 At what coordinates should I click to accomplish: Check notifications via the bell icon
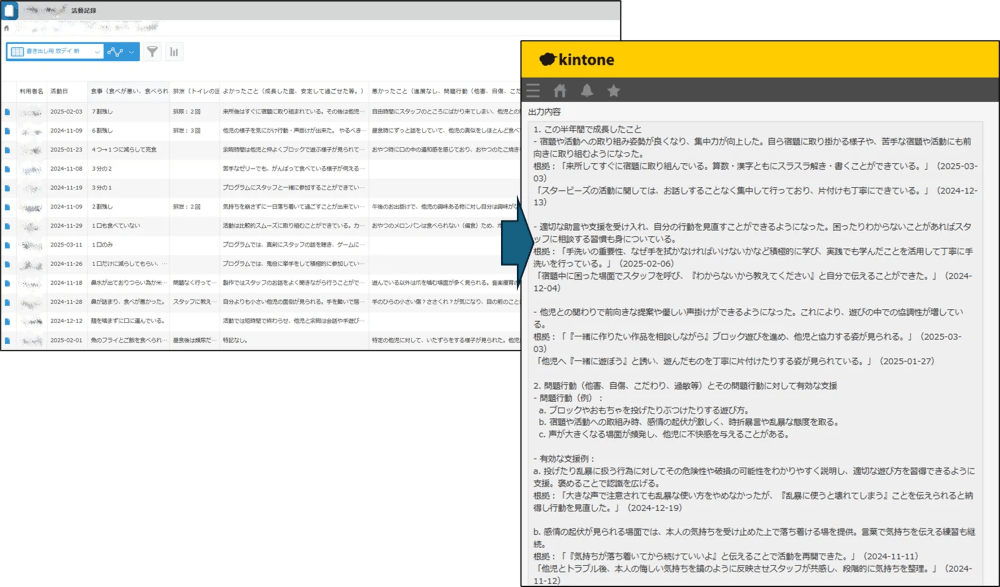click(587, 88)
